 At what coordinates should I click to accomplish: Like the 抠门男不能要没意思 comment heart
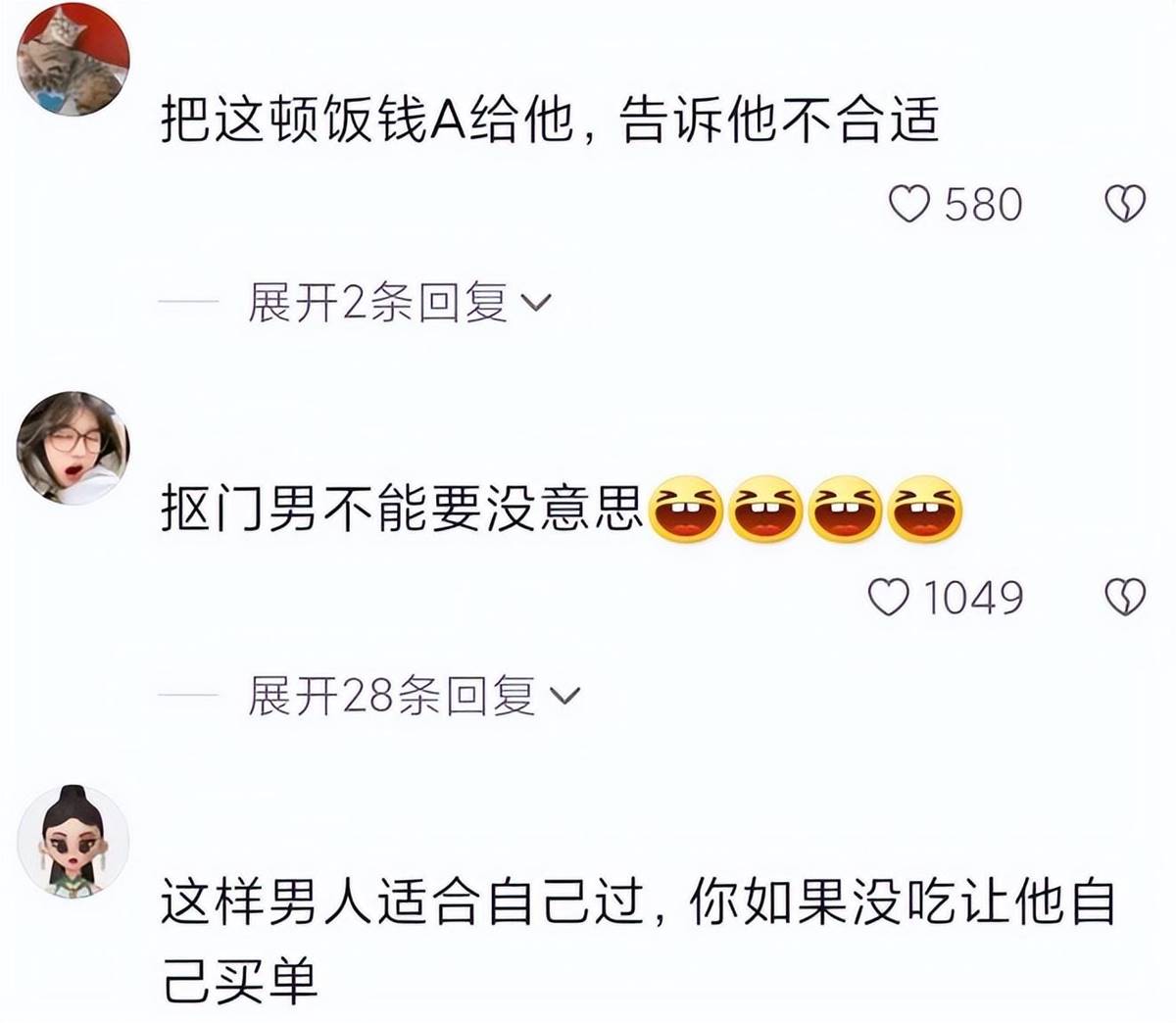889,597
